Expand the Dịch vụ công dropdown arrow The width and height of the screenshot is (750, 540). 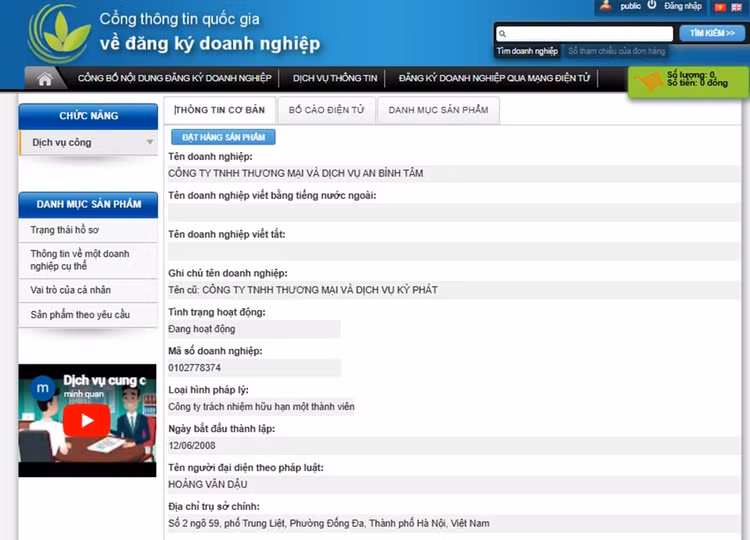click(x=150, y=143)
